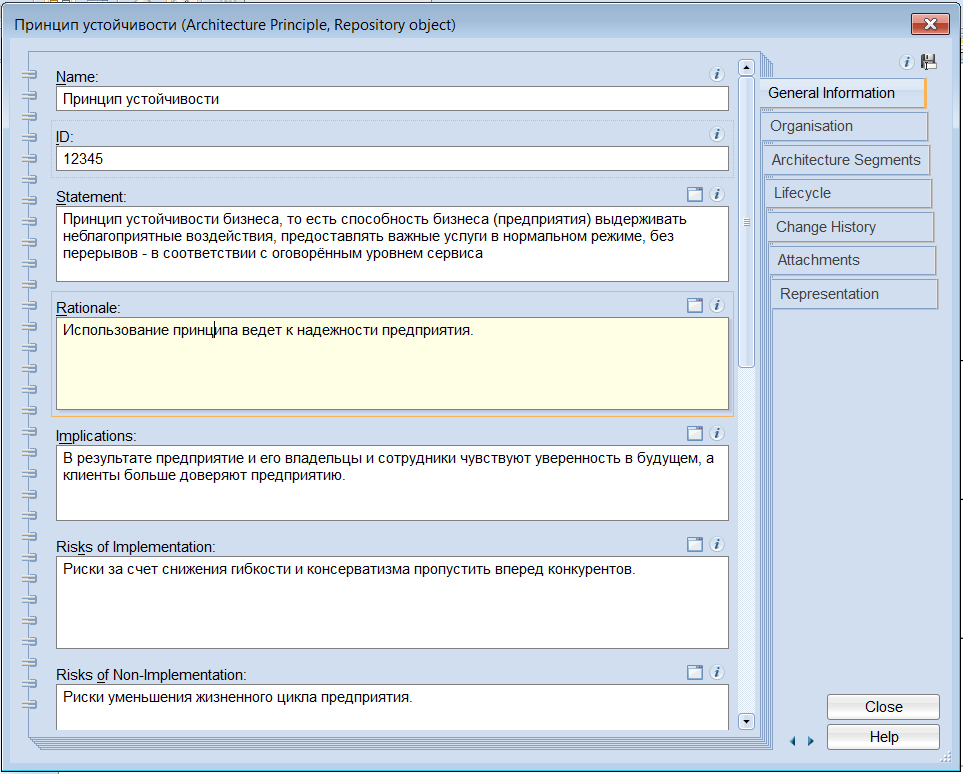
Task: Open Risks of Non-Implementation editor window icon
Action: 695,673
